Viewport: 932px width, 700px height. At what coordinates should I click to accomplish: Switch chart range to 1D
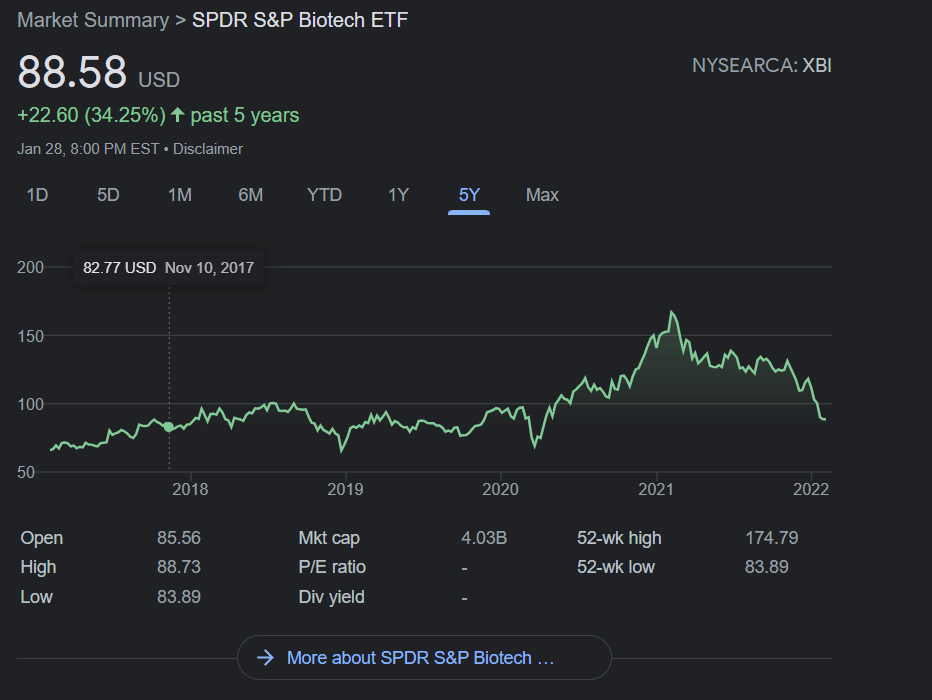37,195
